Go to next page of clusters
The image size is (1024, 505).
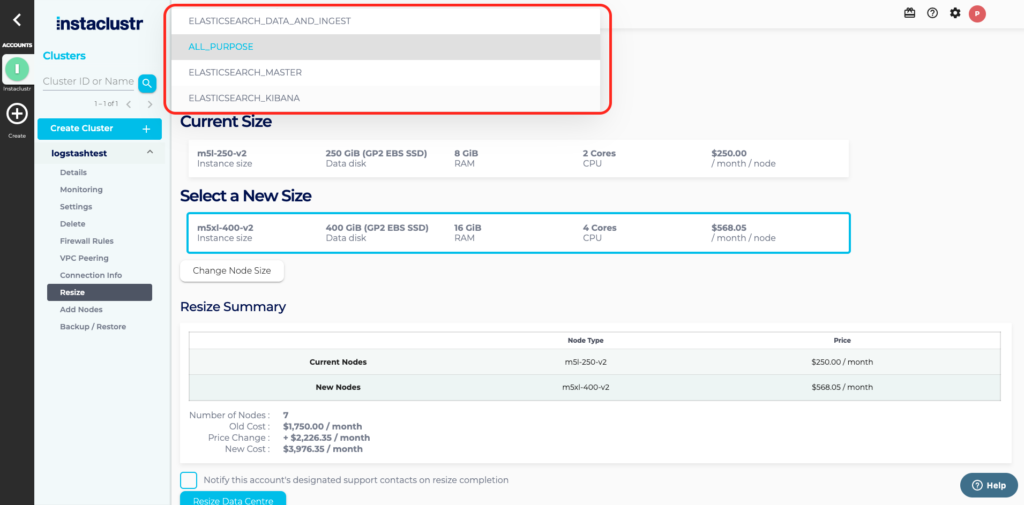point(150,104)
